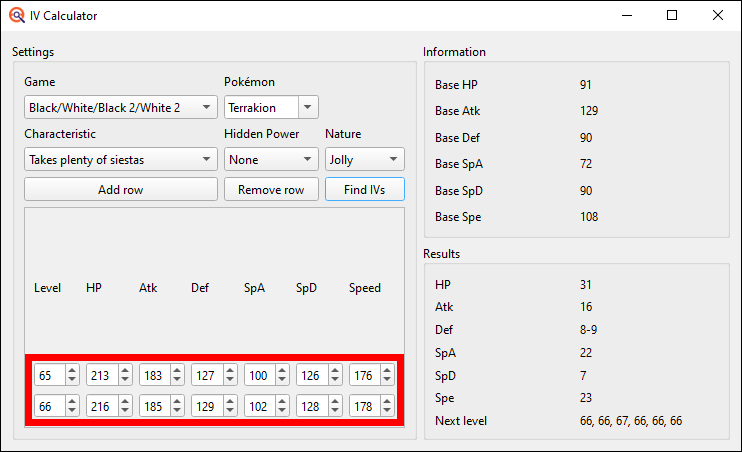Open the Characteristic dropdown
Screen dimensions: 742x452
(x=120, y=159)
